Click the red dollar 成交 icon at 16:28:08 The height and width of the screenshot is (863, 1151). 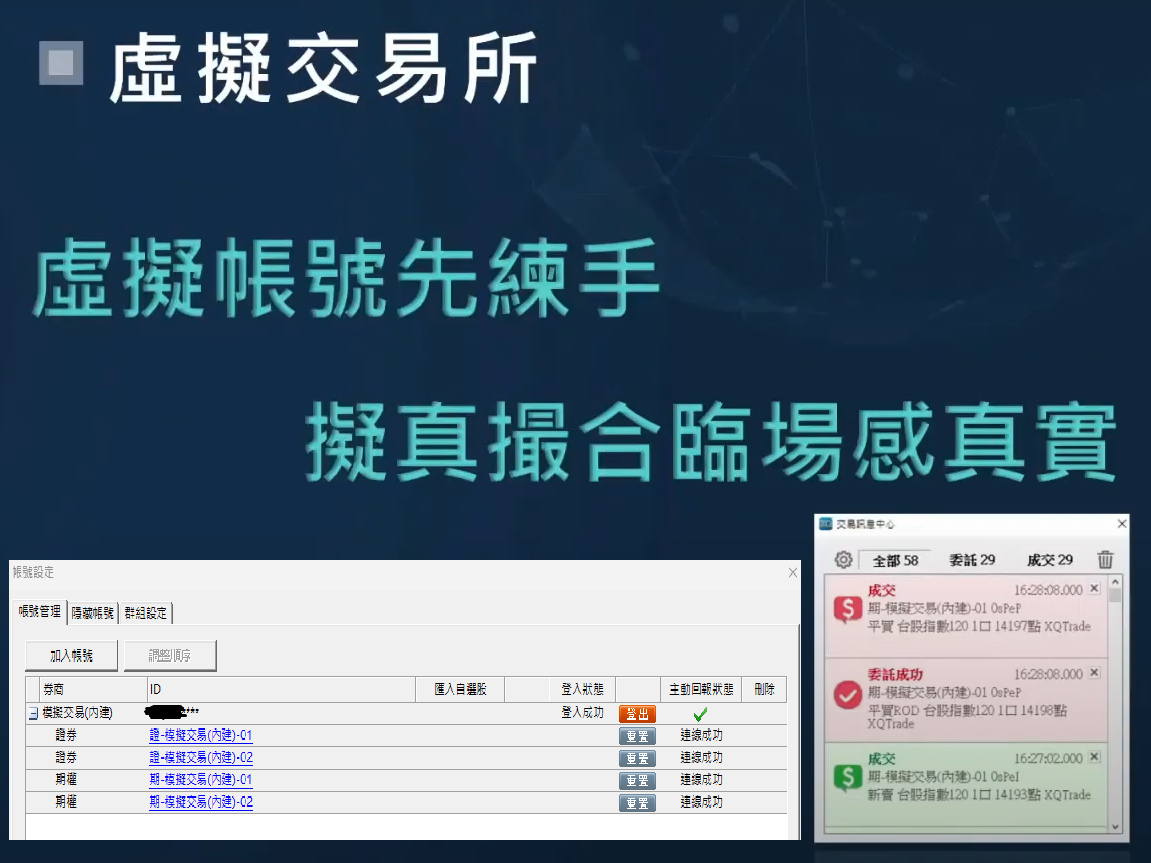[848, 609]
